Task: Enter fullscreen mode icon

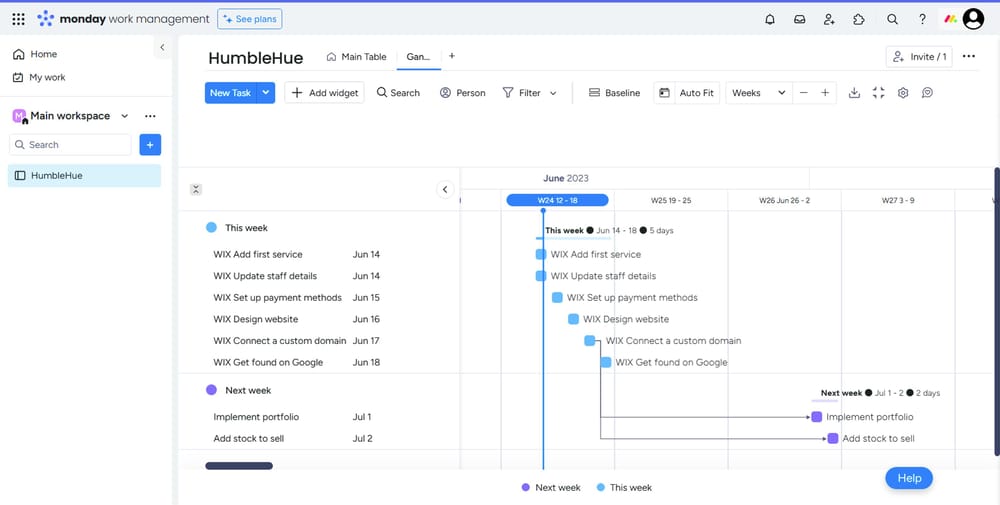Action: 879,93
